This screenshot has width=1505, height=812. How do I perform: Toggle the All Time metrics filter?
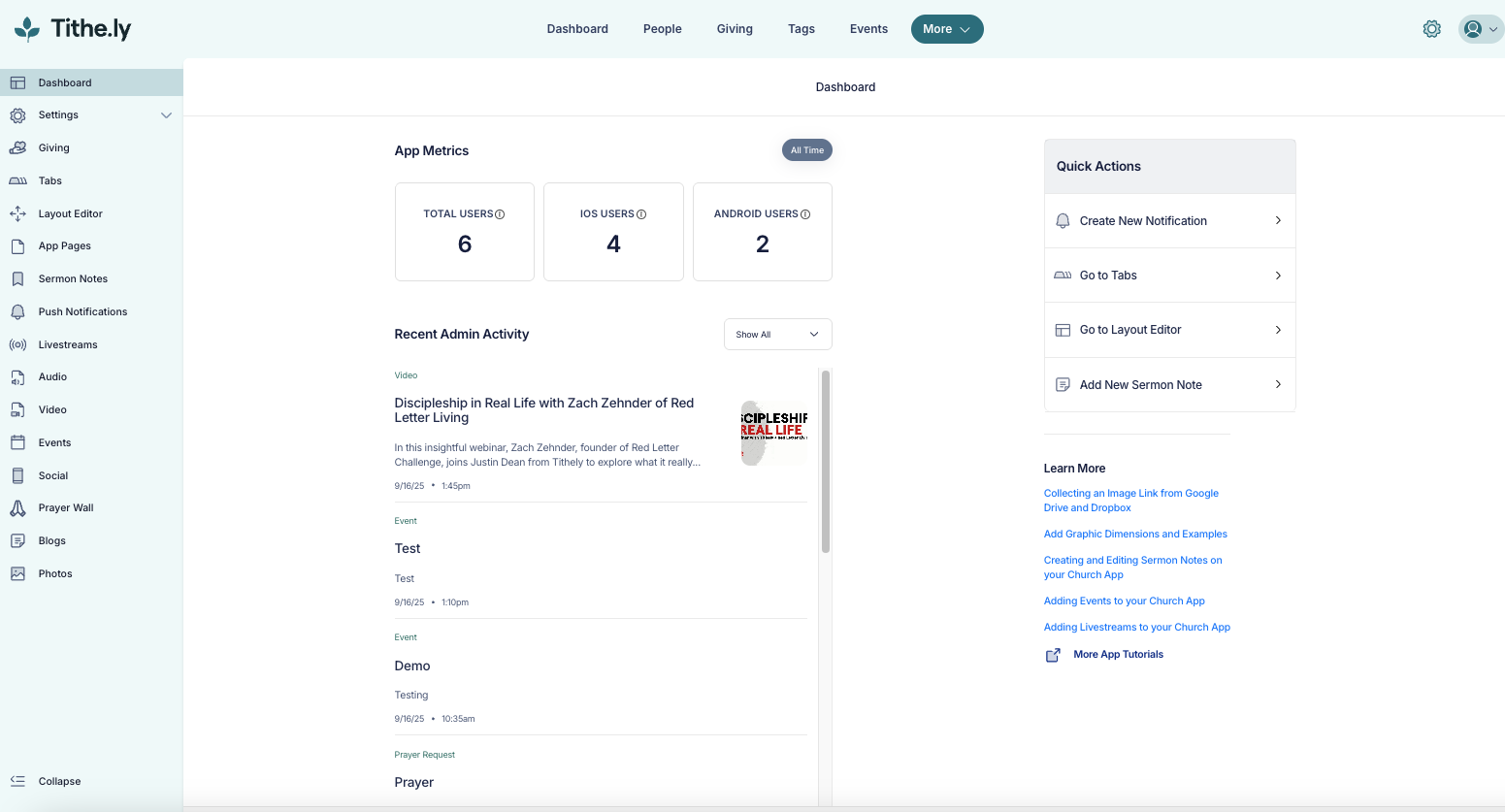[x=807, y=150]
